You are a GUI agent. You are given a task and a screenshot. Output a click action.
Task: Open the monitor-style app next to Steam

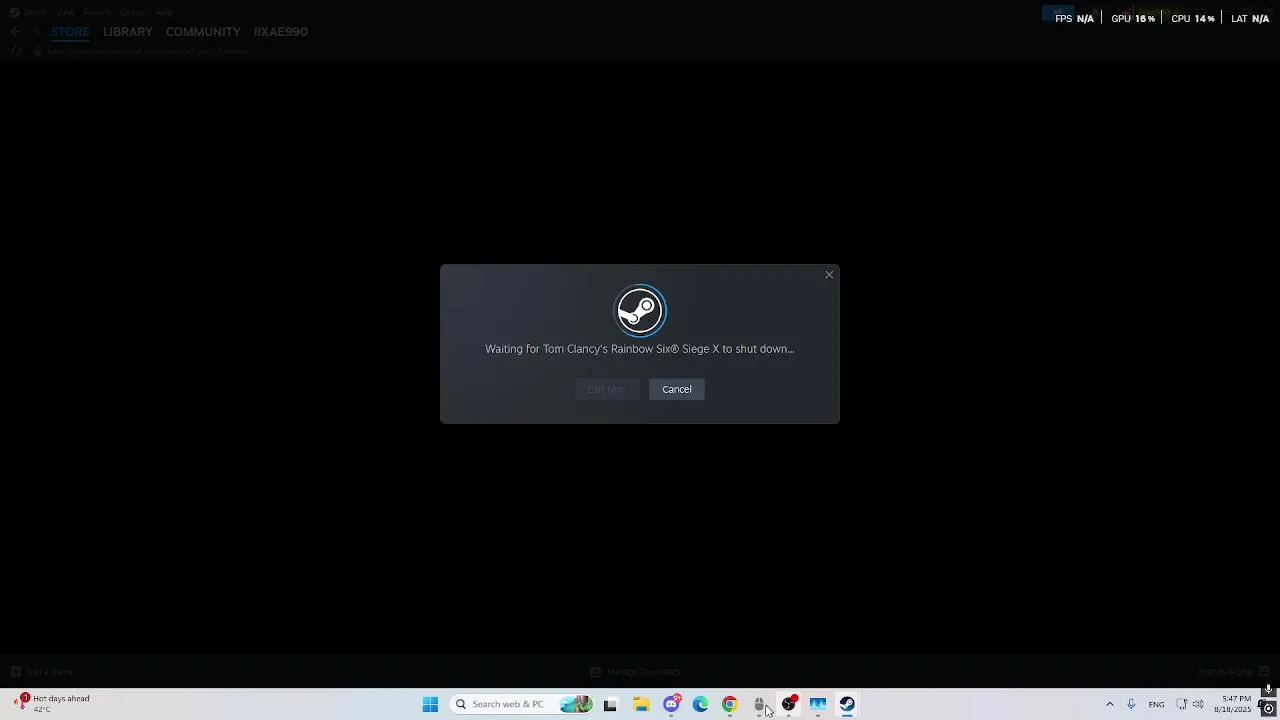[x=818, y=704]
